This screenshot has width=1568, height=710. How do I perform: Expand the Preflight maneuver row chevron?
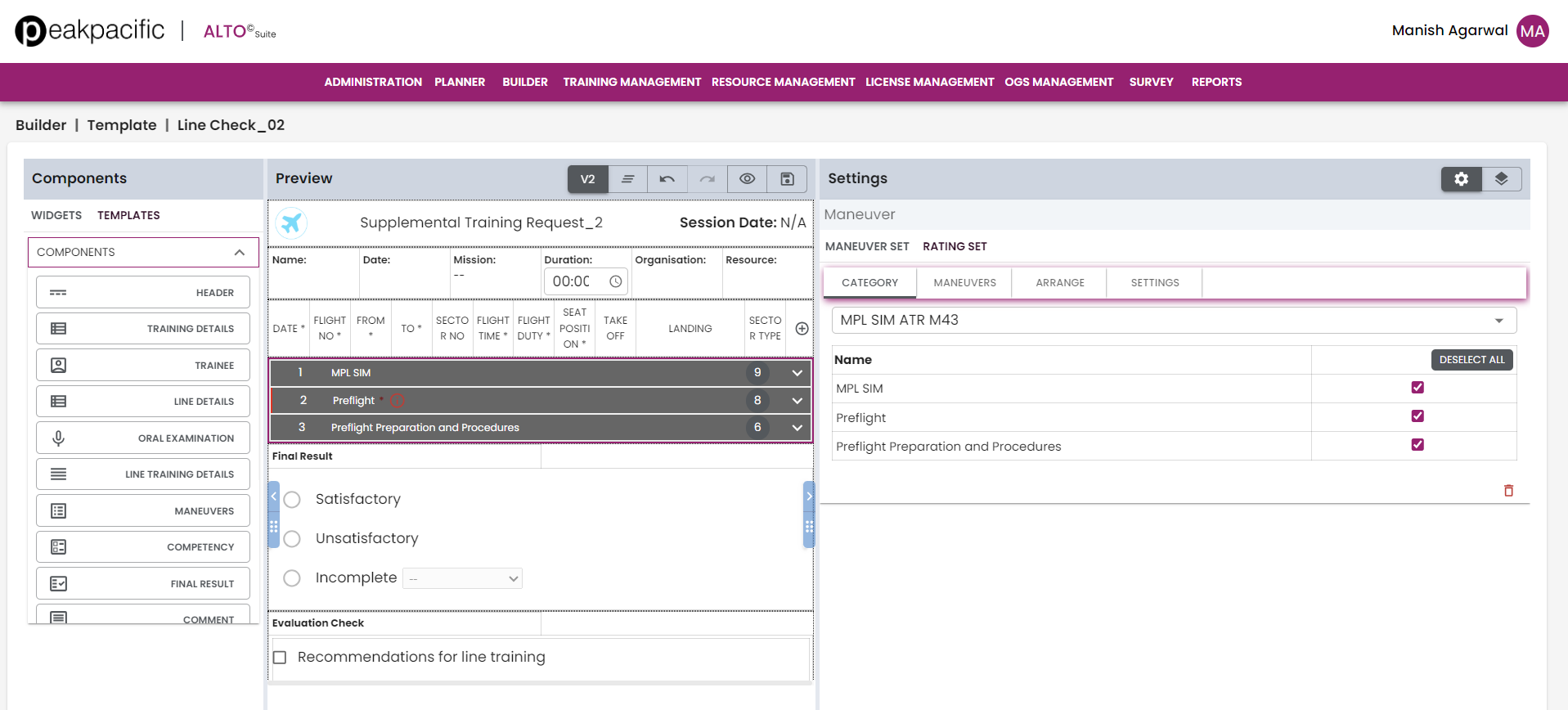pyautogui.click(x=797, y=401)
